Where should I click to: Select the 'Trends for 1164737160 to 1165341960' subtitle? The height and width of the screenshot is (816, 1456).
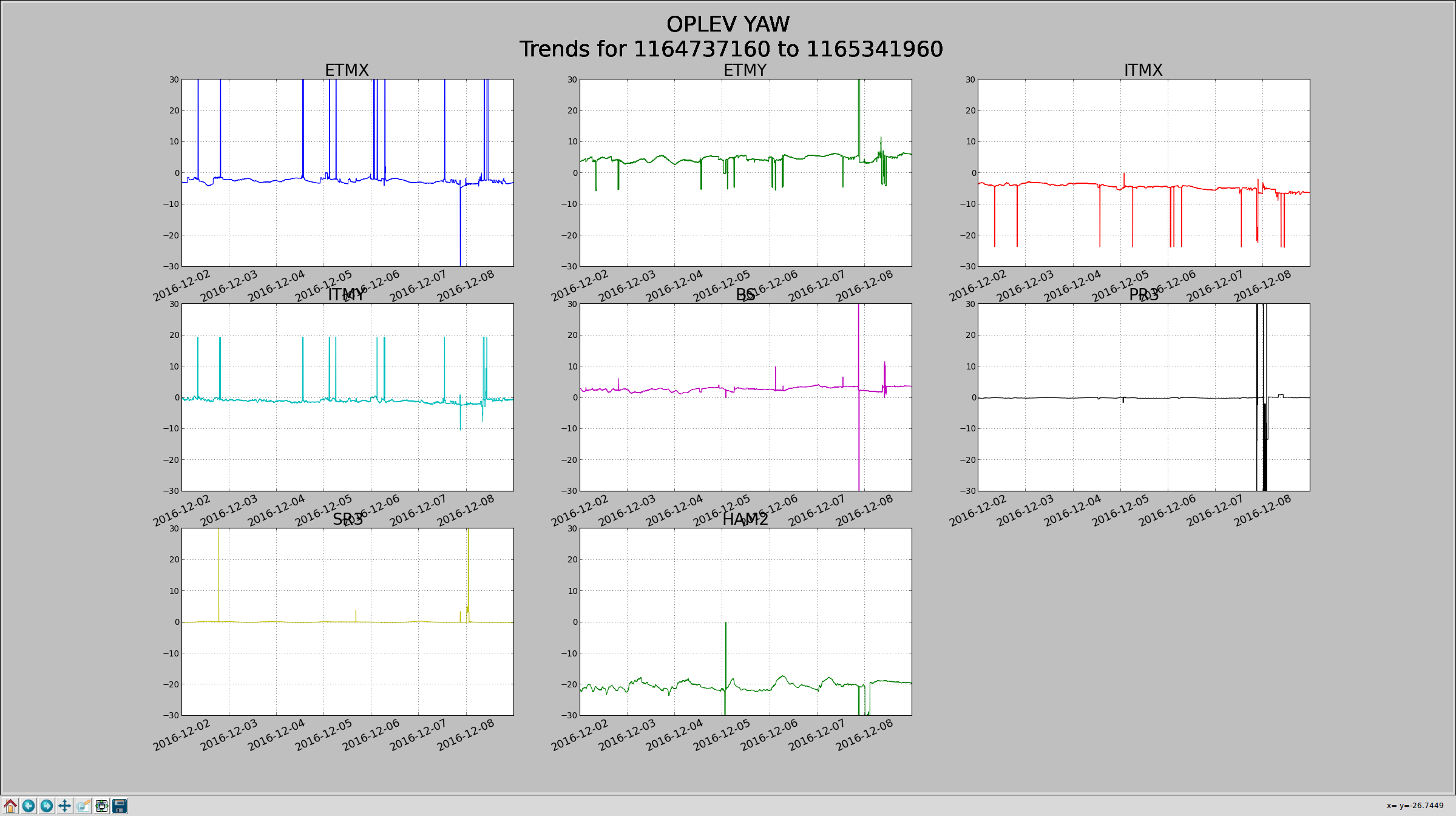point(731,49)
